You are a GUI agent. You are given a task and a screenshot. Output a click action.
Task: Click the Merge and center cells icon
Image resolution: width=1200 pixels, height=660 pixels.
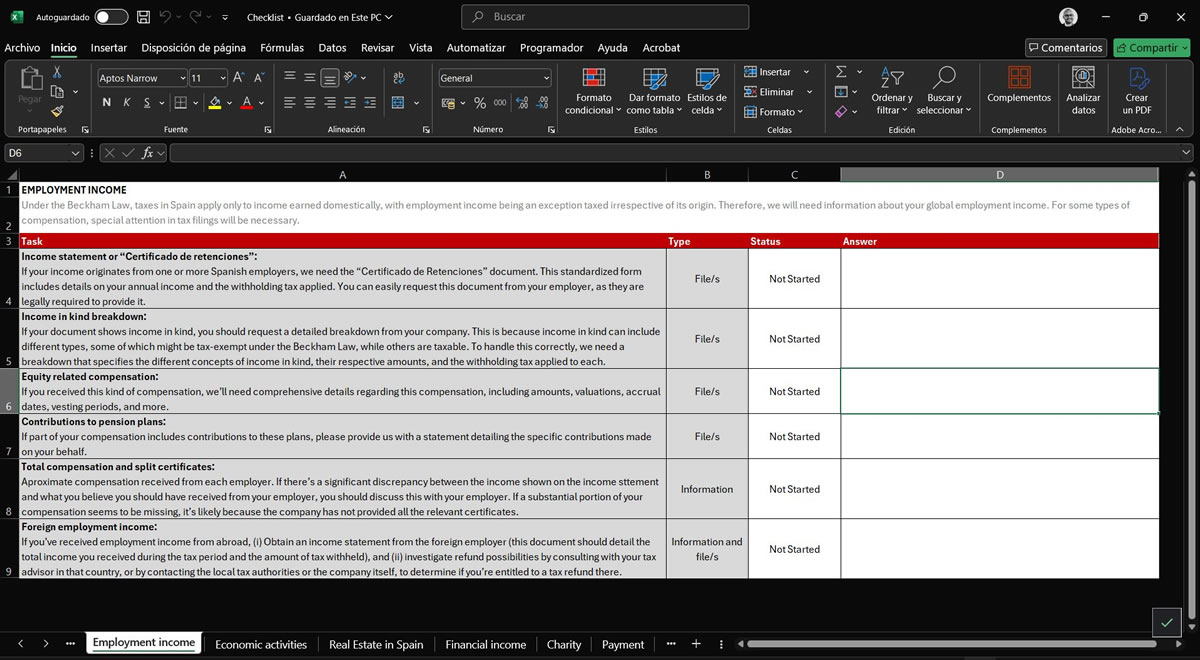tap(398, 103)
